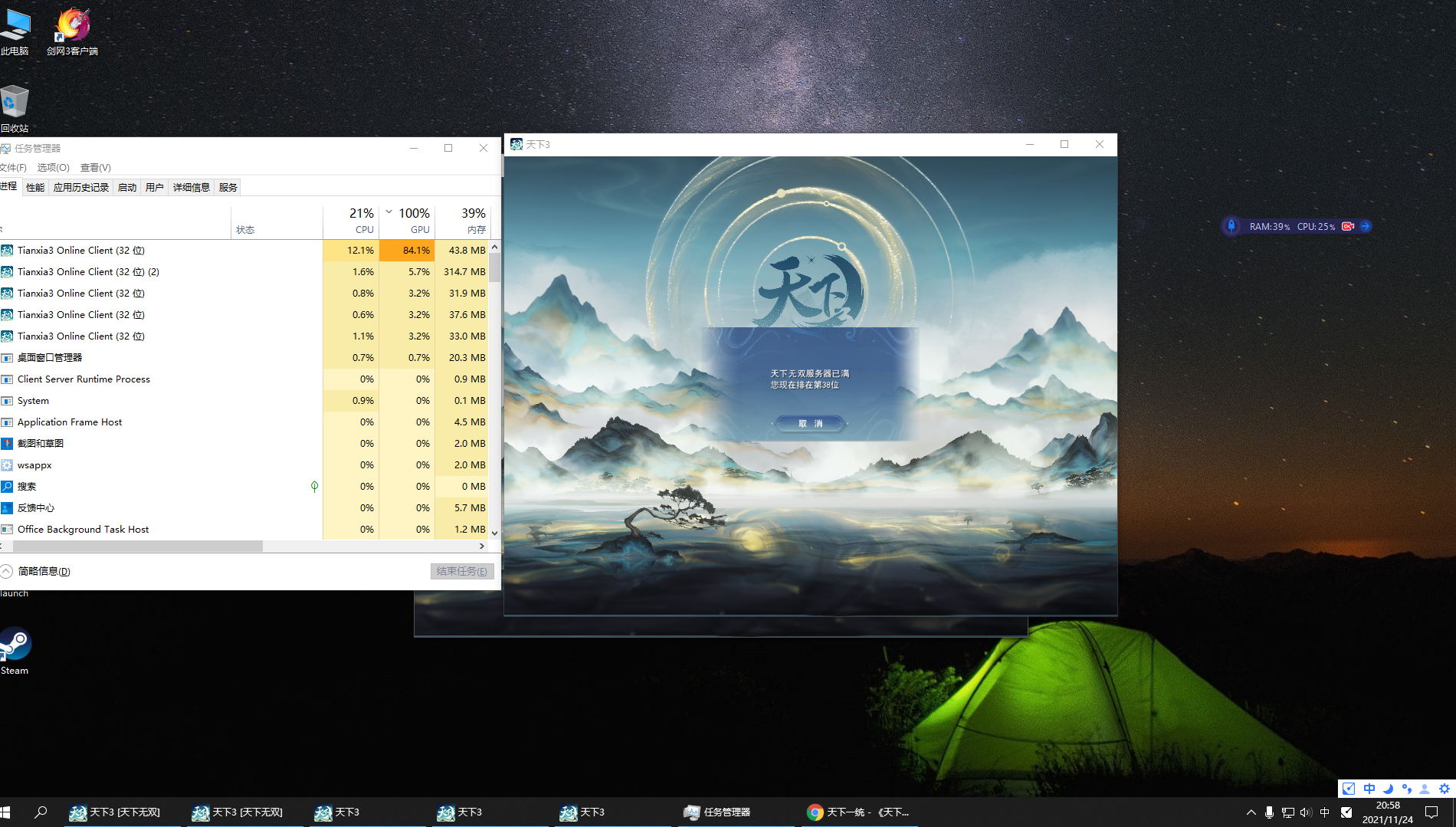
Task: Open the Windows Start menu
Action: [5, 812]
